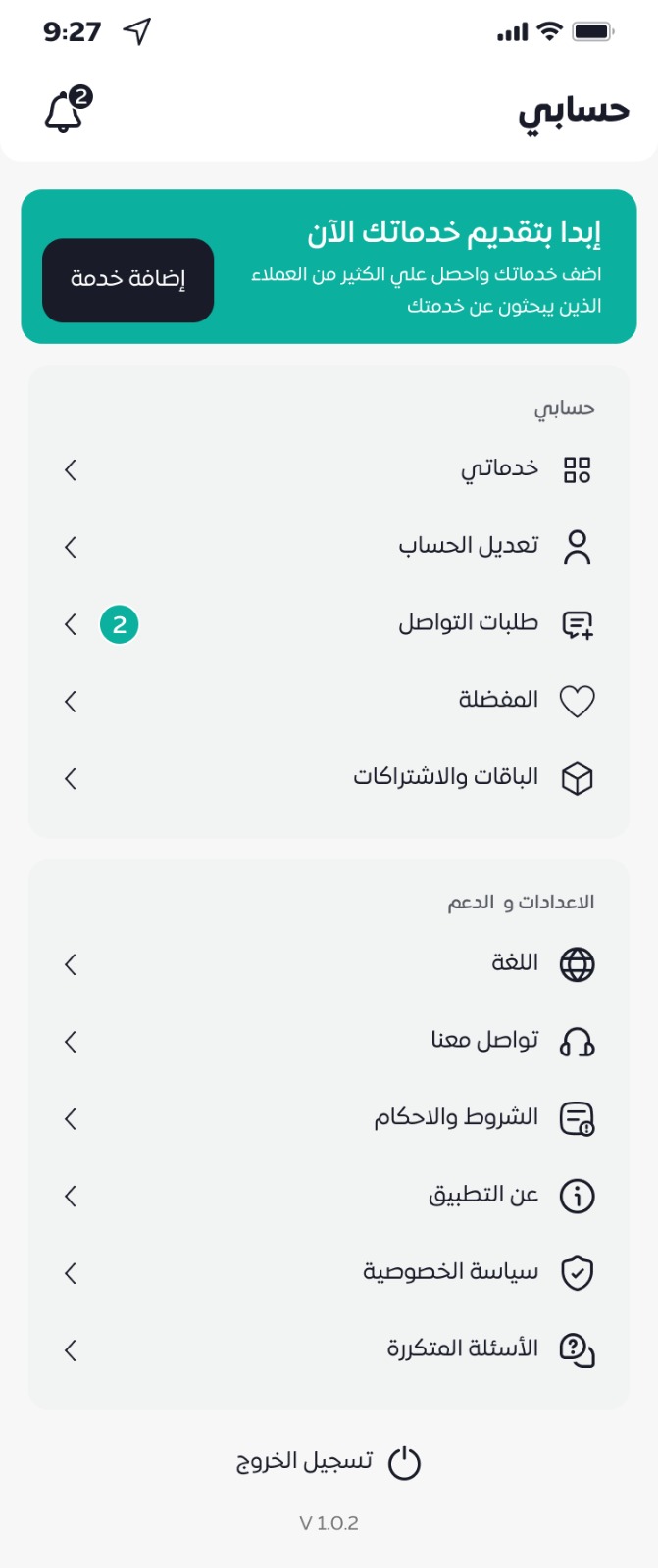Tap the info icon for عن التطبيق
Screen dimensions: 658x1568
pyautogui.click(x=577, y=1196)
